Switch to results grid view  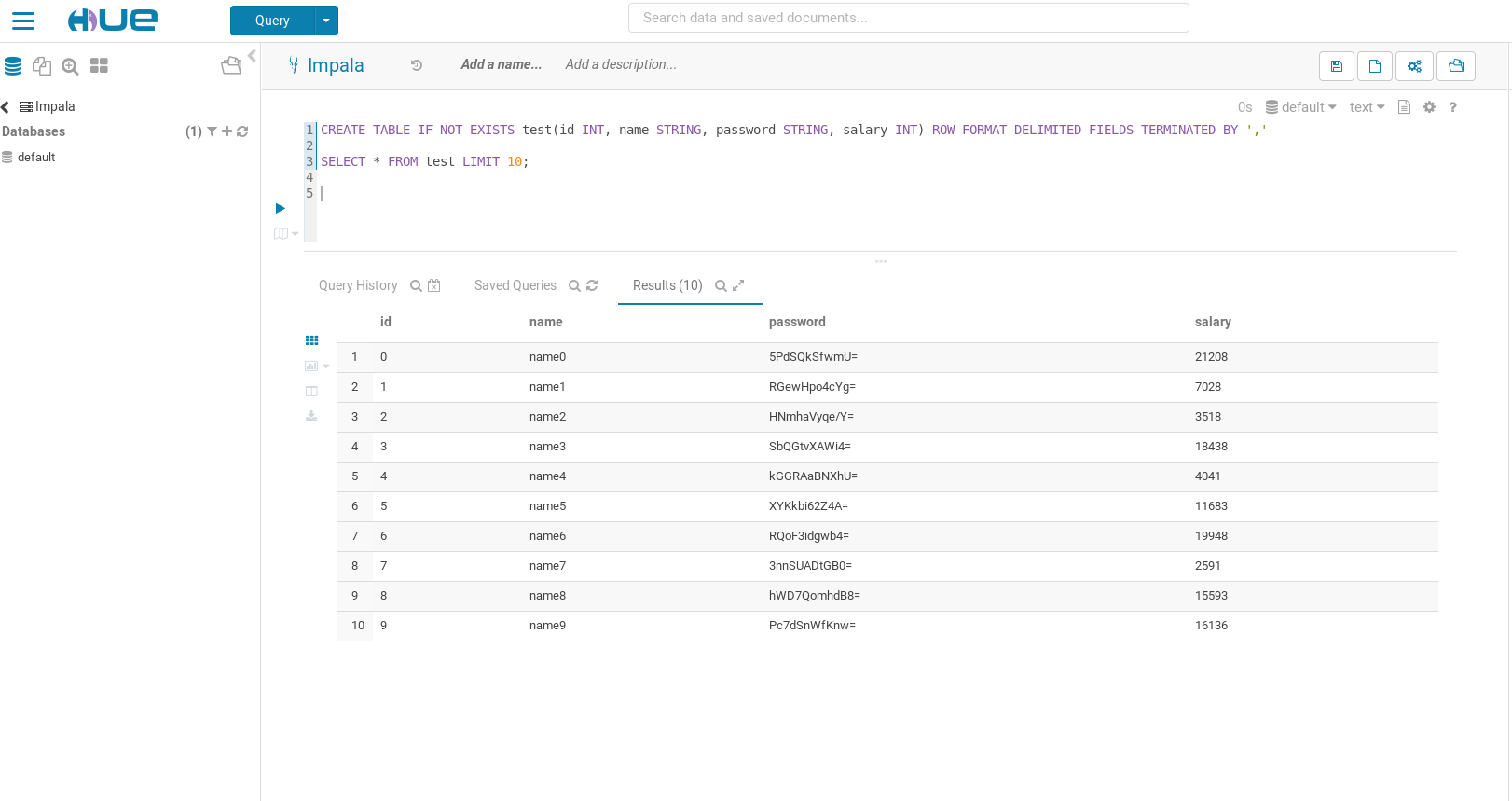pos(311,340)
